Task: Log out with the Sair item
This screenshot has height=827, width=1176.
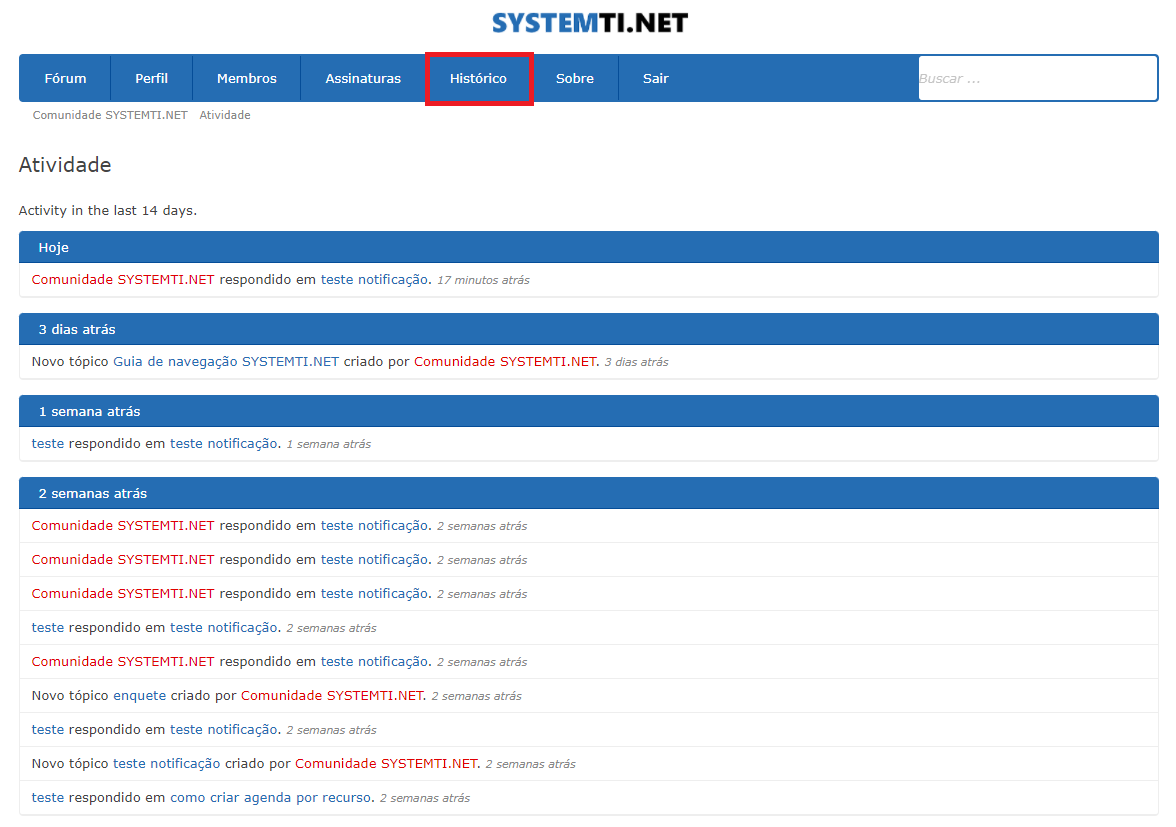Action: 656,78
